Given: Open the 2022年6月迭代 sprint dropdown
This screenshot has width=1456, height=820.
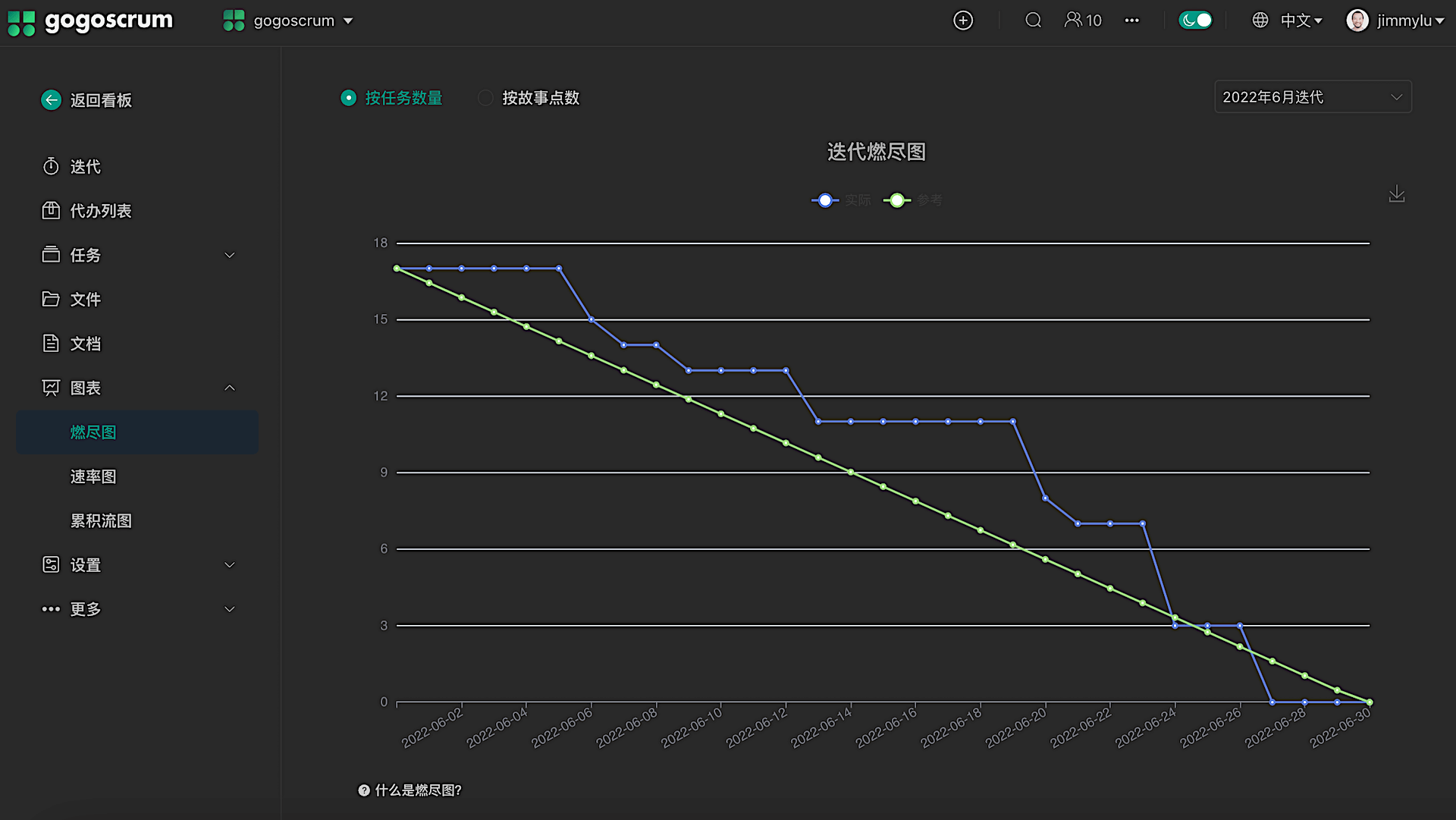Looking at the screenshot, I should coord(1312,97).
